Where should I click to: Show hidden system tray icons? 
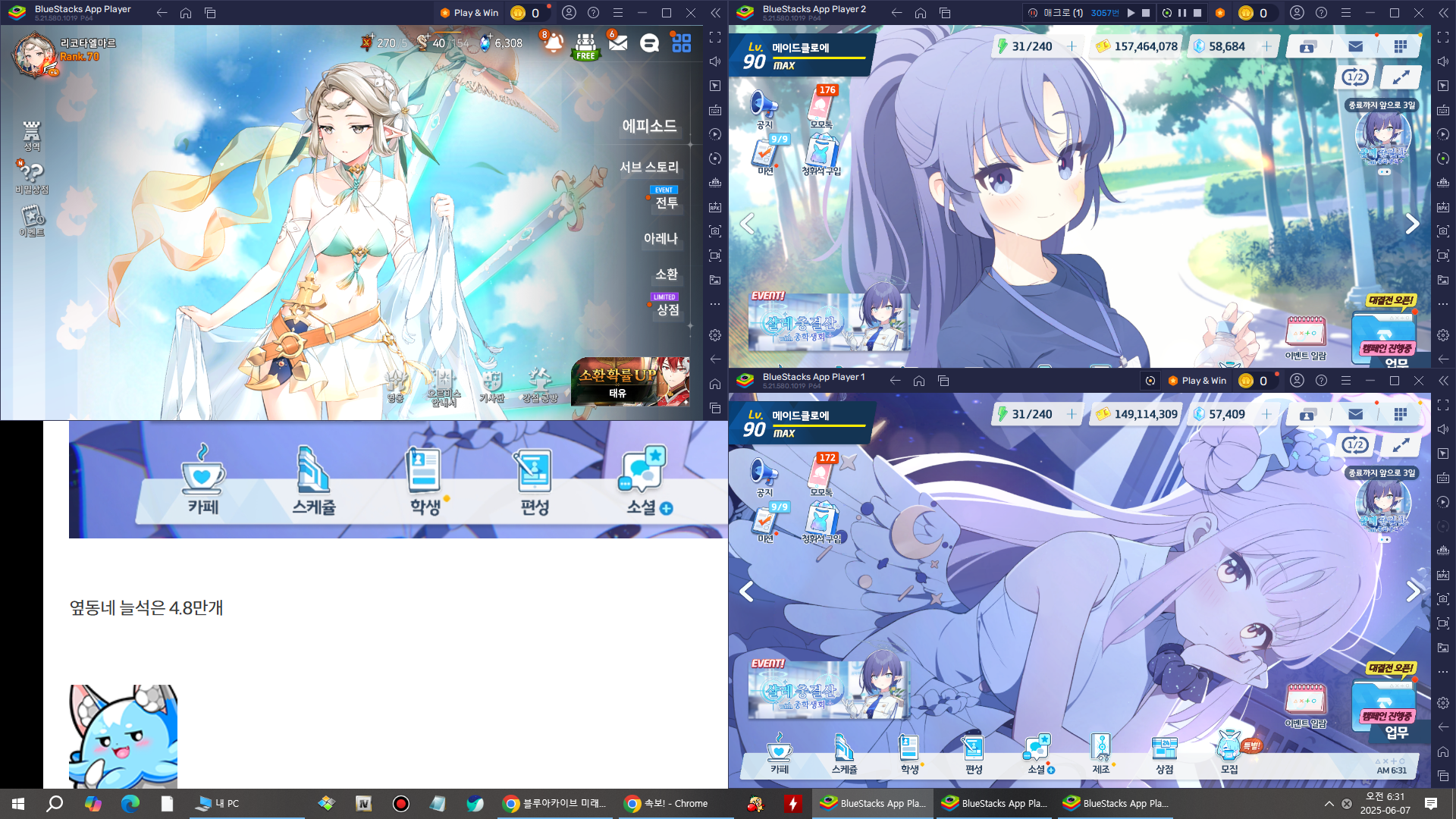tap(1329, 804)
